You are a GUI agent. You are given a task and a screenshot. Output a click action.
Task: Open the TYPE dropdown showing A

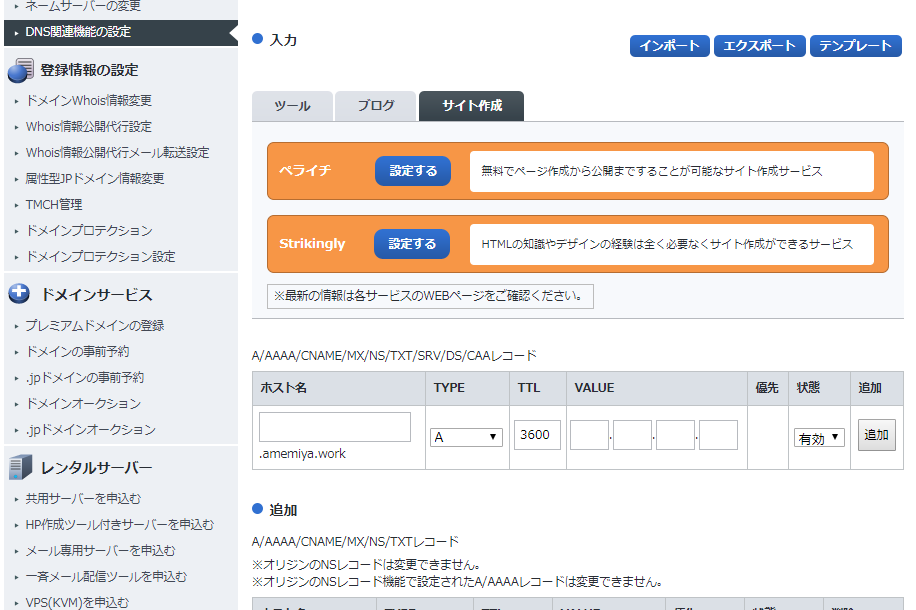point(466,436)
